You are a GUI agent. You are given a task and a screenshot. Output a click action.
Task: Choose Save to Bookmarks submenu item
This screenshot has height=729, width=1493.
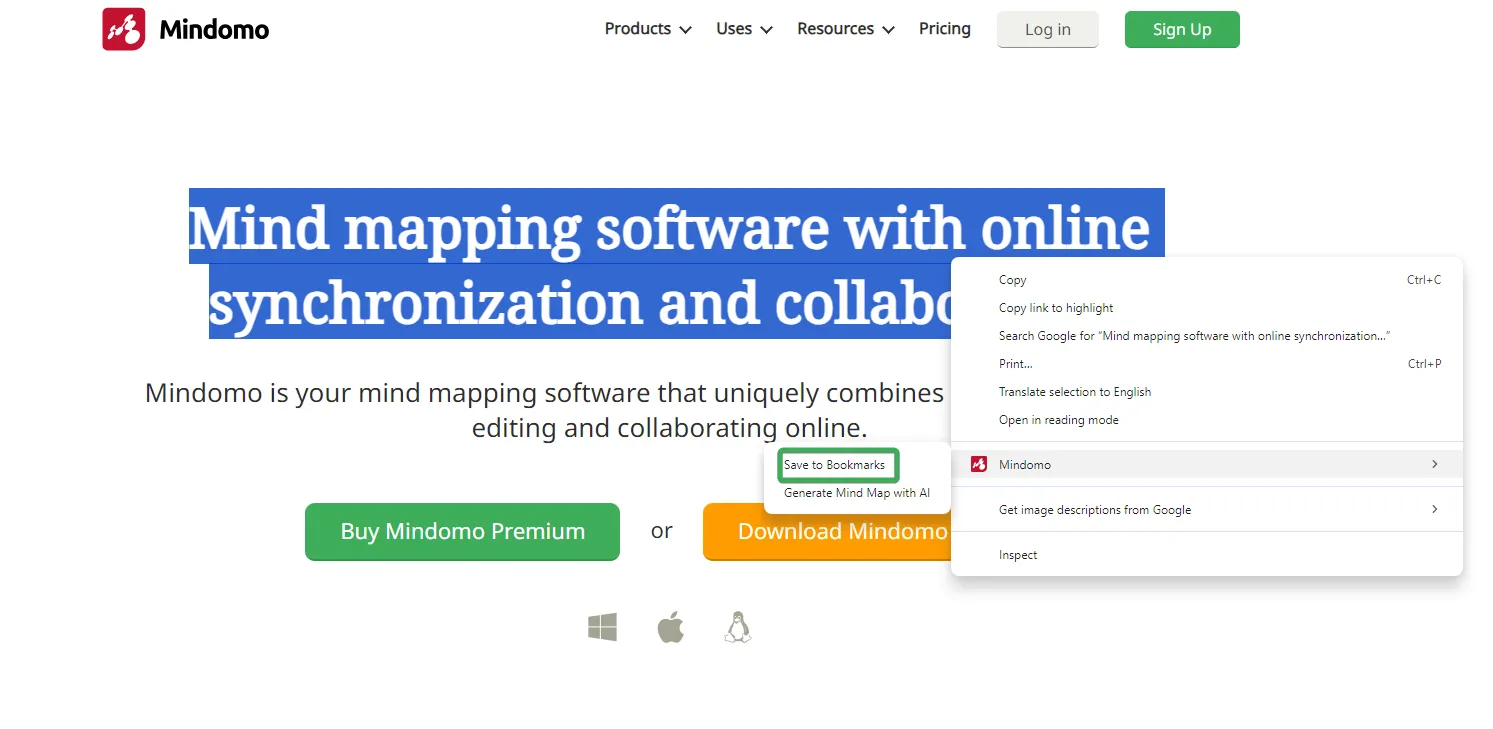point(838,465)
